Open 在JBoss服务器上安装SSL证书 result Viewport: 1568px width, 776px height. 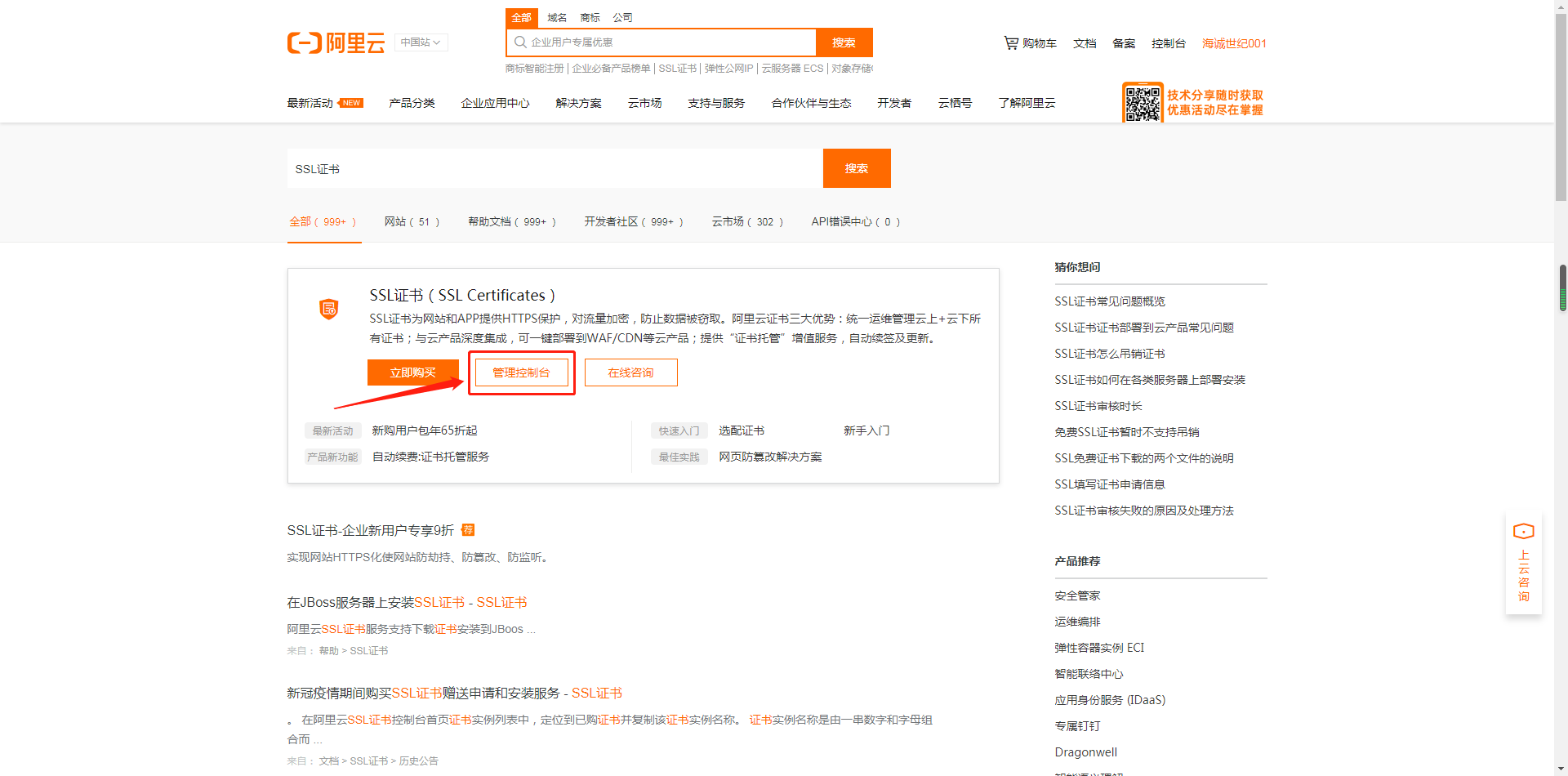point(407,602)
